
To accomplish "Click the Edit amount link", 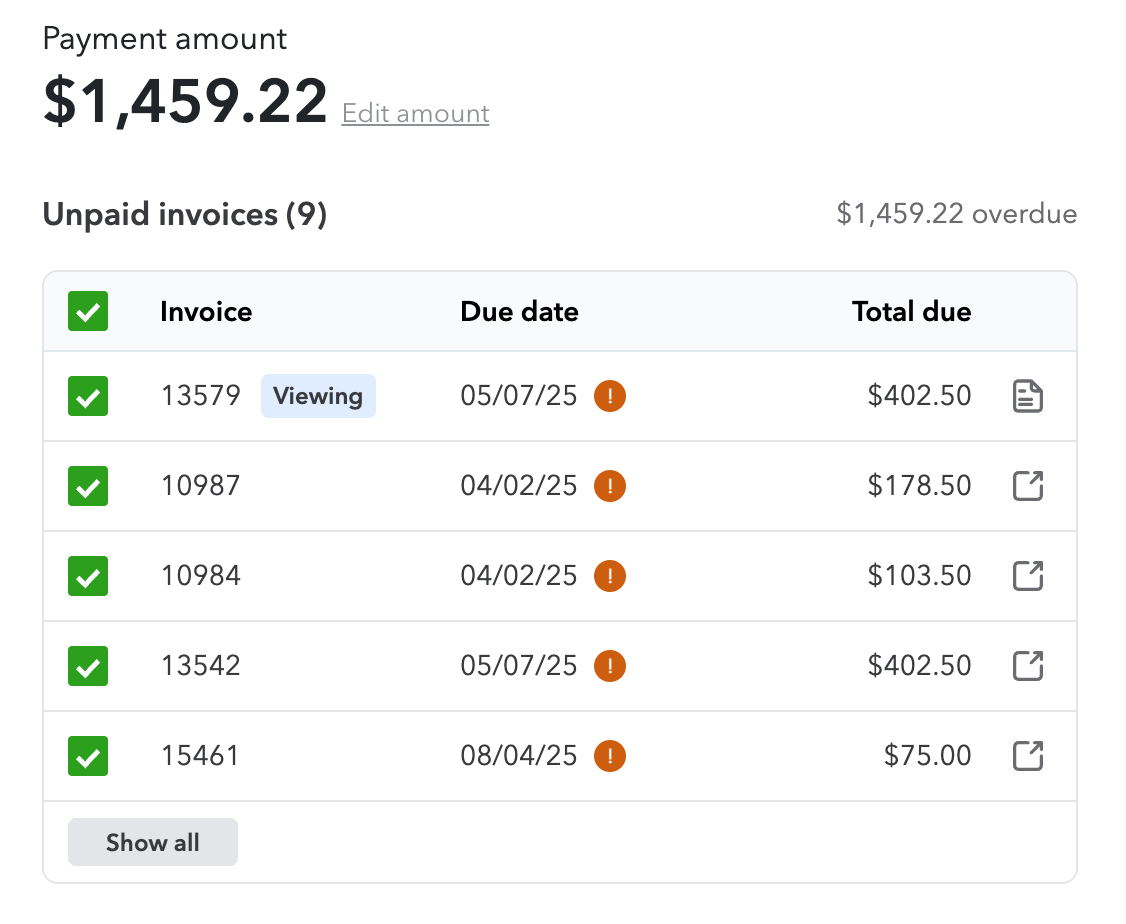I will (x=415, y=113).
